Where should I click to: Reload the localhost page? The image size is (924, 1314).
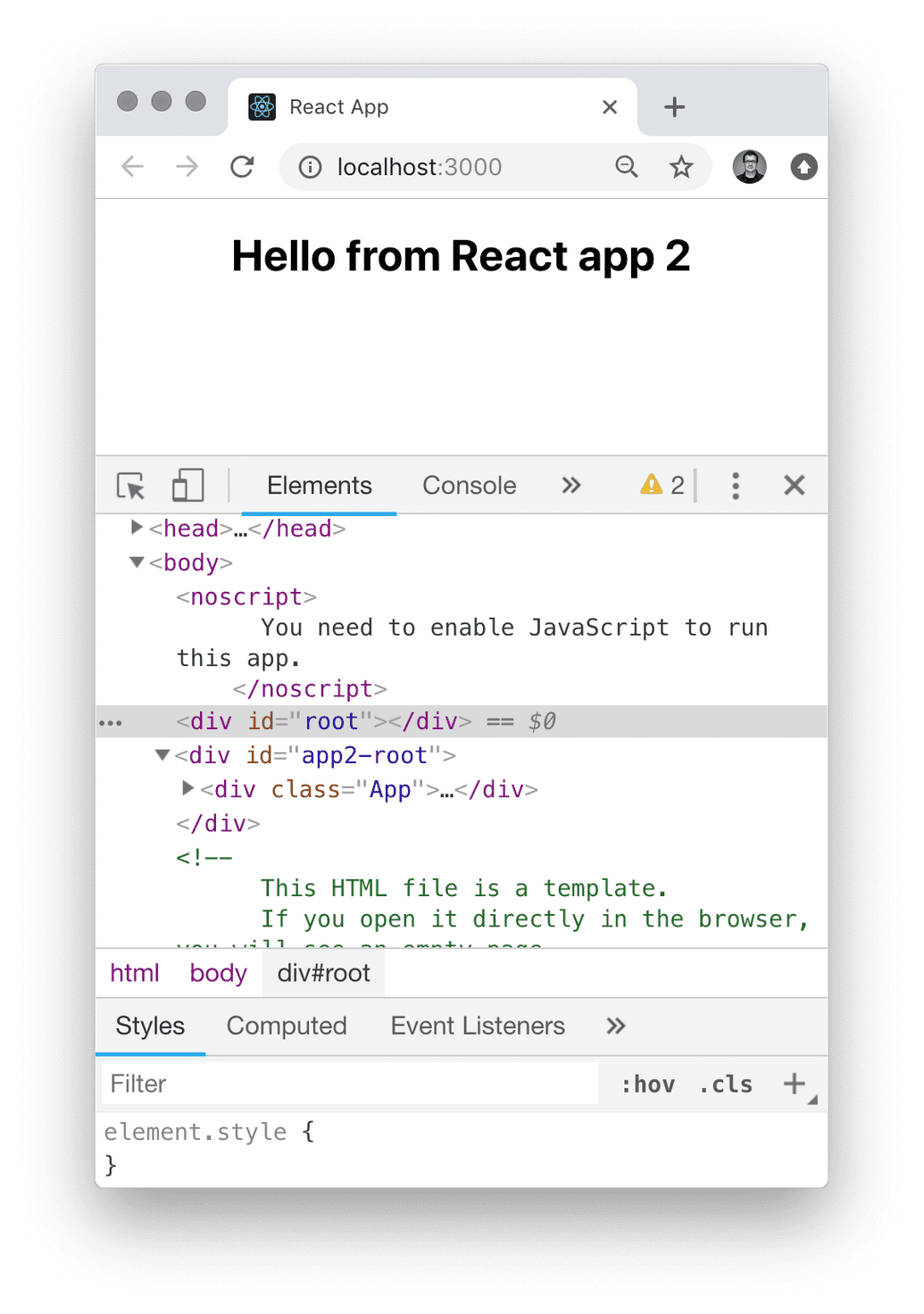tap(242, 167)
